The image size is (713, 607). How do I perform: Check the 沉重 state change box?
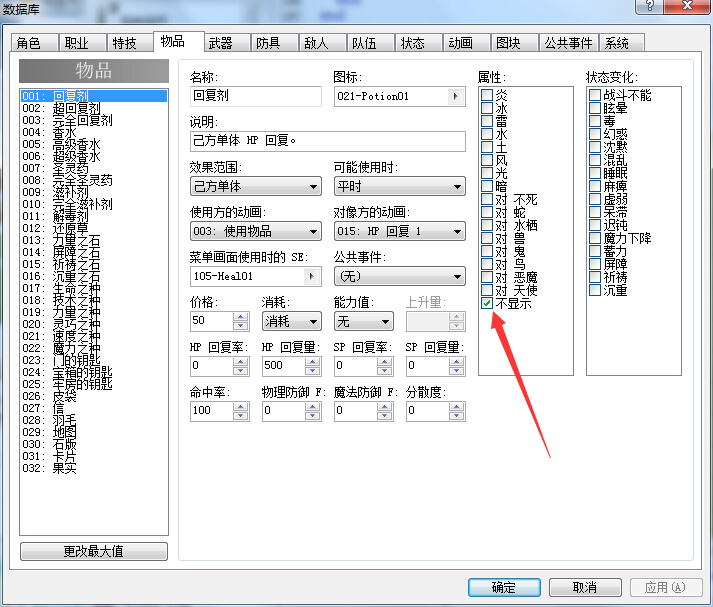coord(595,290)
